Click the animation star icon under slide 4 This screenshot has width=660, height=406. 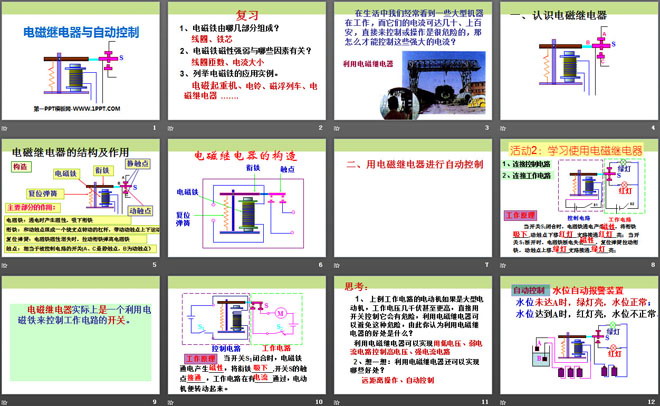503,128
